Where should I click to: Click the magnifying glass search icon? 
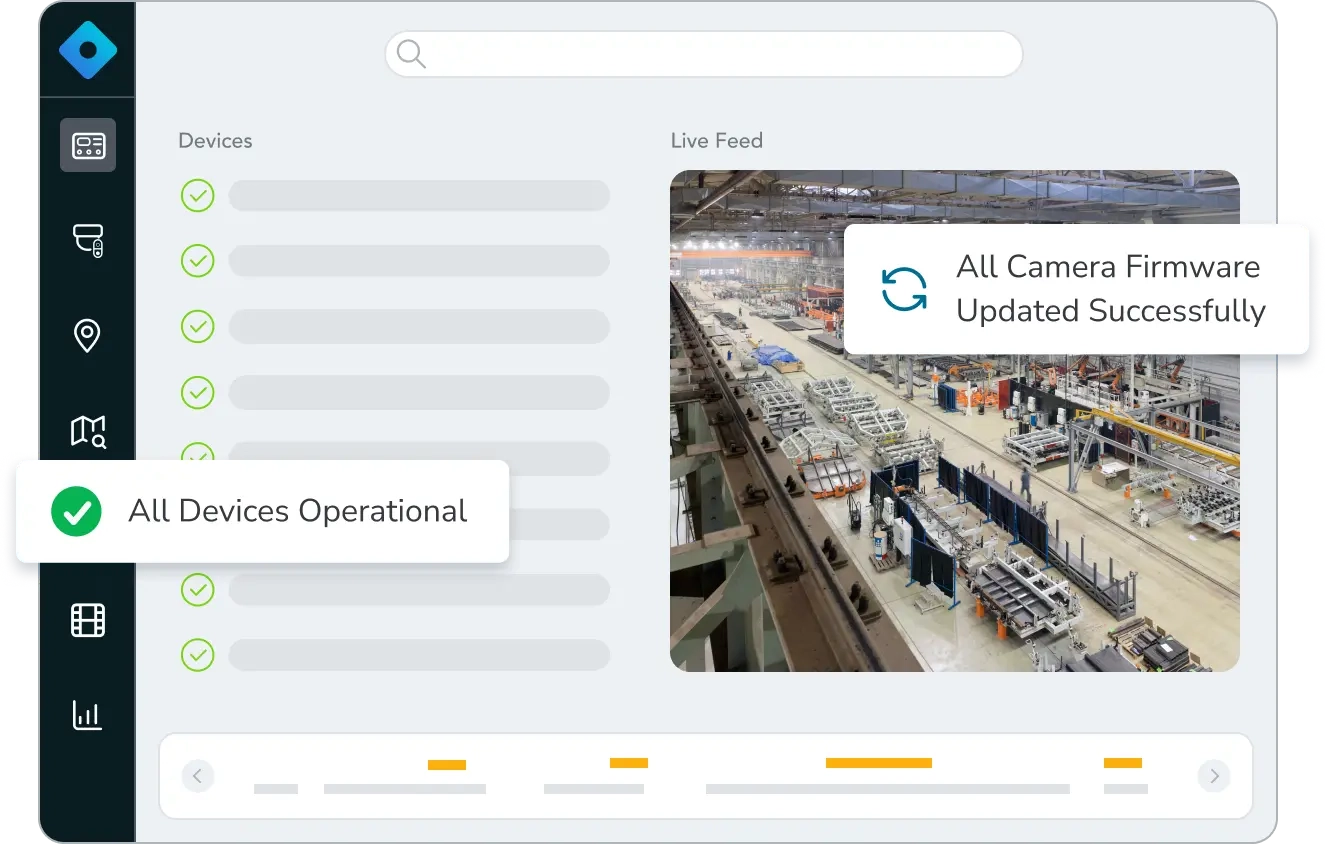point(411,54)
